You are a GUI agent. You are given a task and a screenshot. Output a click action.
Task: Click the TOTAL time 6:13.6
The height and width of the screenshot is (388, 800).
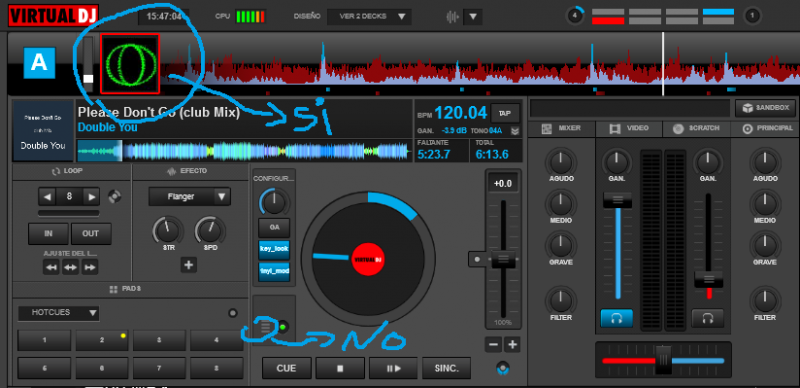(492, 154)
